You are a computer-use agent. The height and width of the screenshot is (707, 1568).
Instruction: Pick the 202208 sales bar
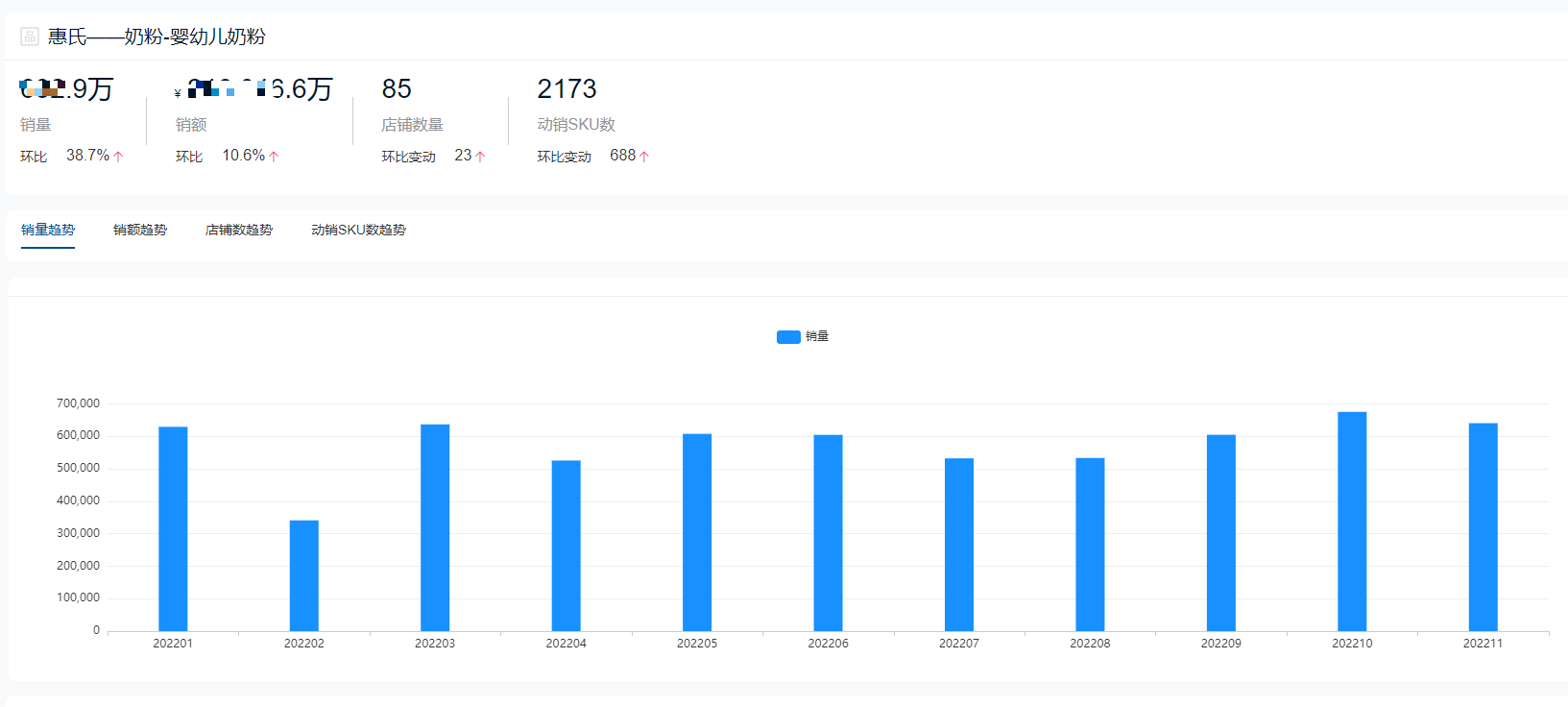click(1090, 545)
